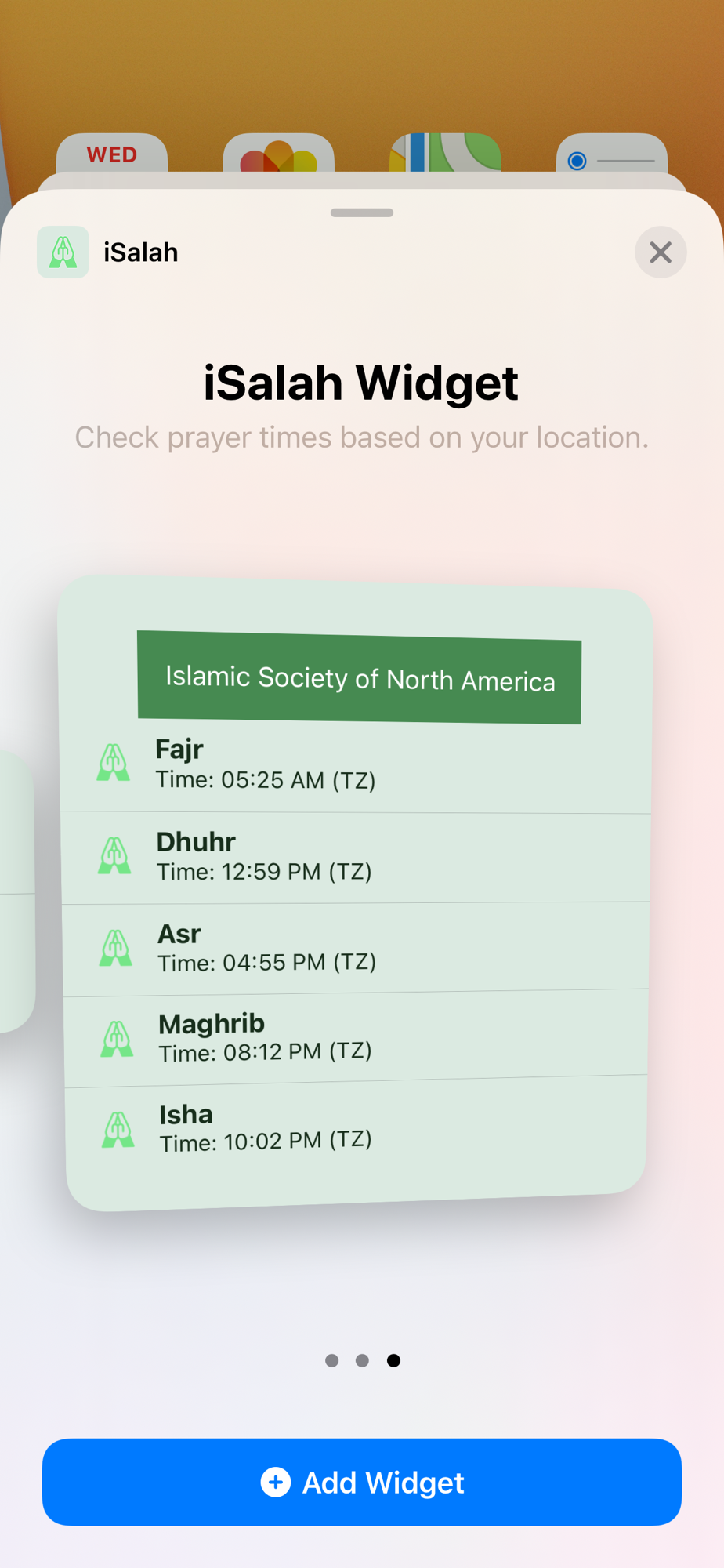Select the third page indicator dot
This screenshot has height=1568, width=724.
coord(393,1360)
